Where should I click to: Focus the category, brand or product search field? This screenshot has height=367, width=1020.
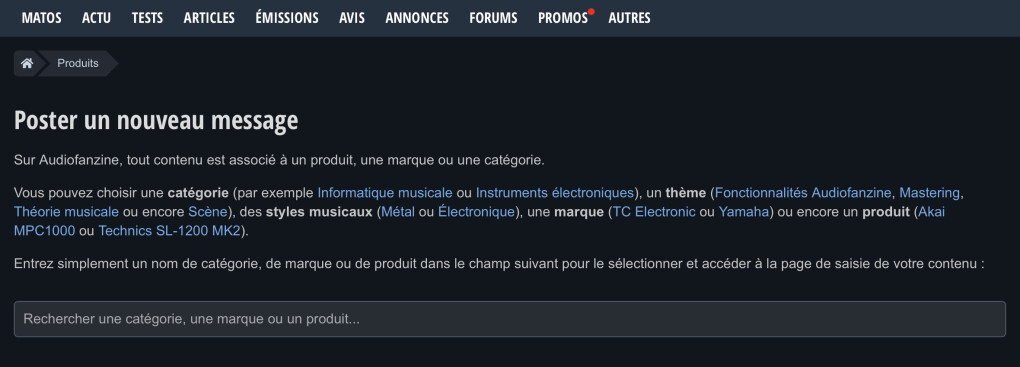[509, 319]
